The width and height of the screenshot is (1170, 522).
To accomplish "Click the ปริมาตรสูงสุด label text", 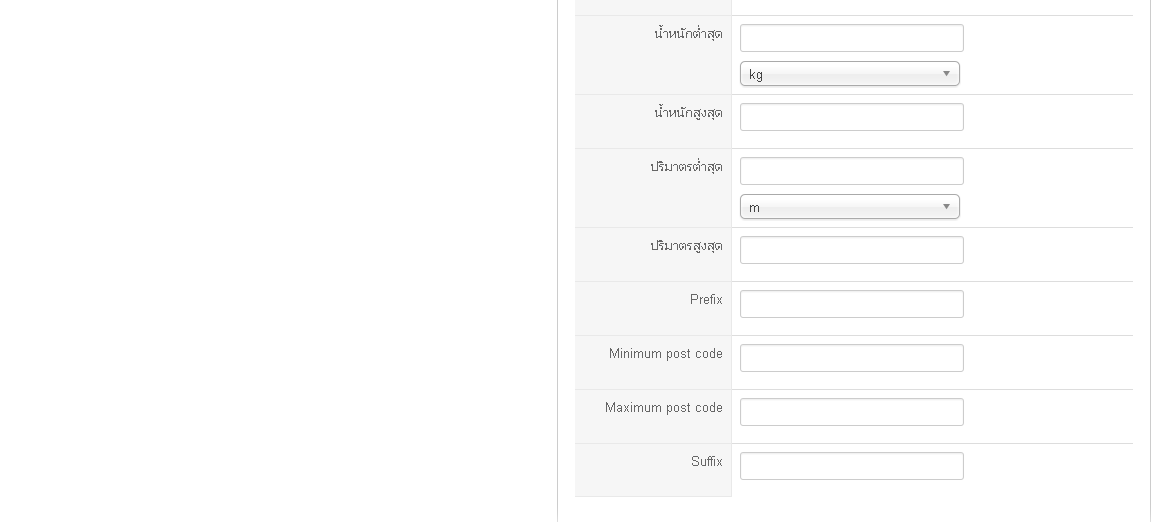I will click(686, 246).
